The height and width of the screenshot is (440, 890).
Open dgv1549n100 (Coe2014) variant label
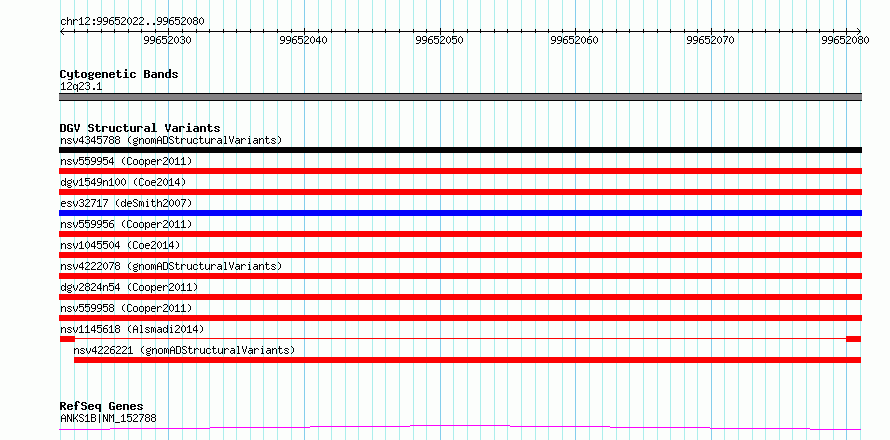123,182
